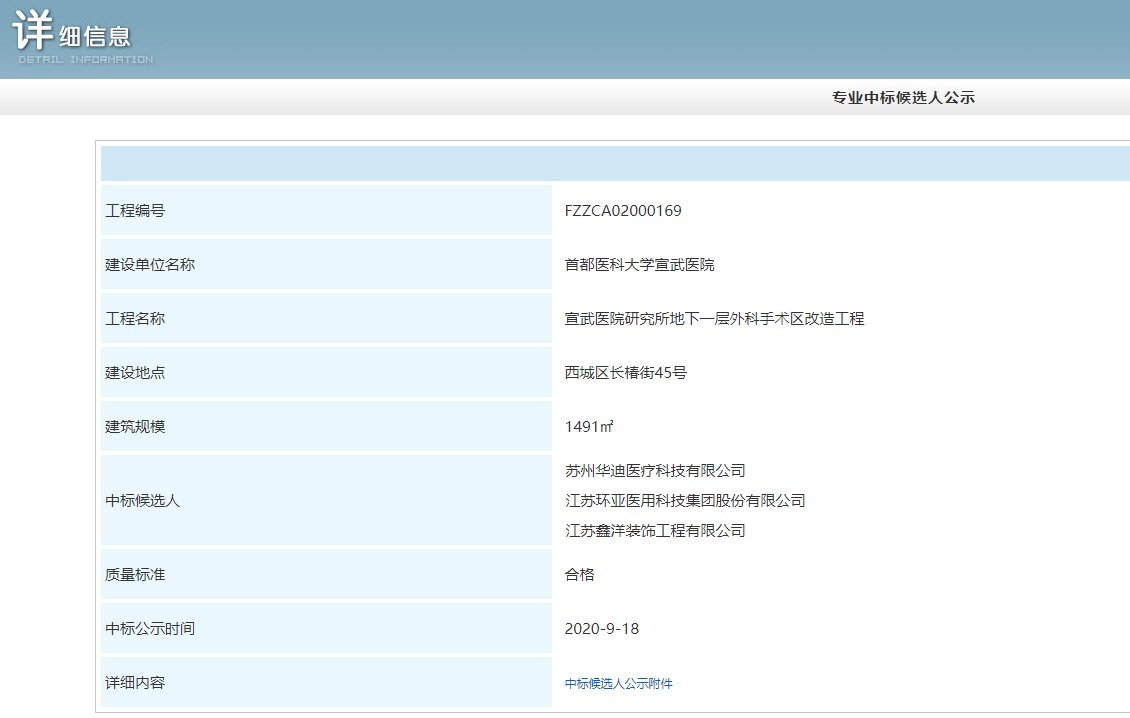This screenshot has height=718, width=1130.
Task: Select the date 2020-9-18
Action: (602, 629)
